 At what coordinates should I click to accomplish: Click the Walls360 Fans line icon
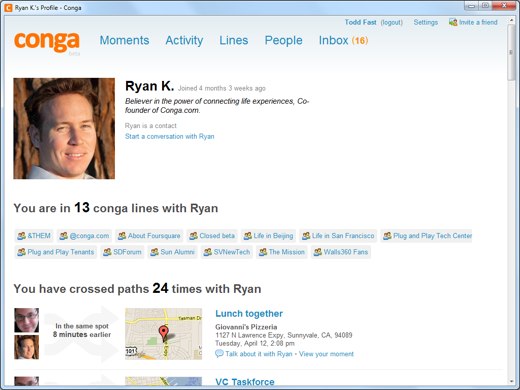point(318,252)
